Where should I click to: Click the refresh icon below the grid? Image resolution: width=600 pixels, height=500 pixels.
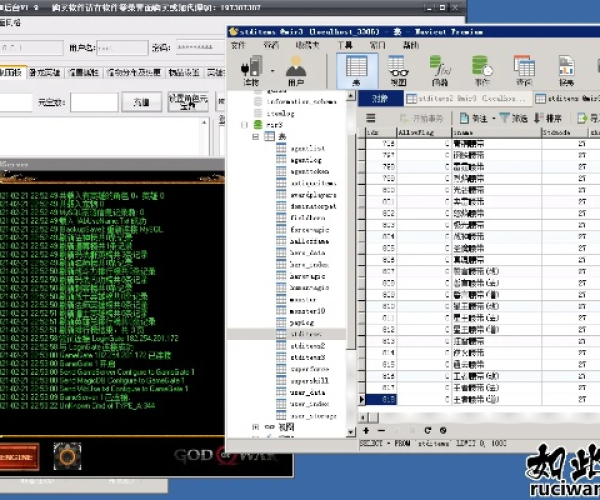(x=428, y=431)
